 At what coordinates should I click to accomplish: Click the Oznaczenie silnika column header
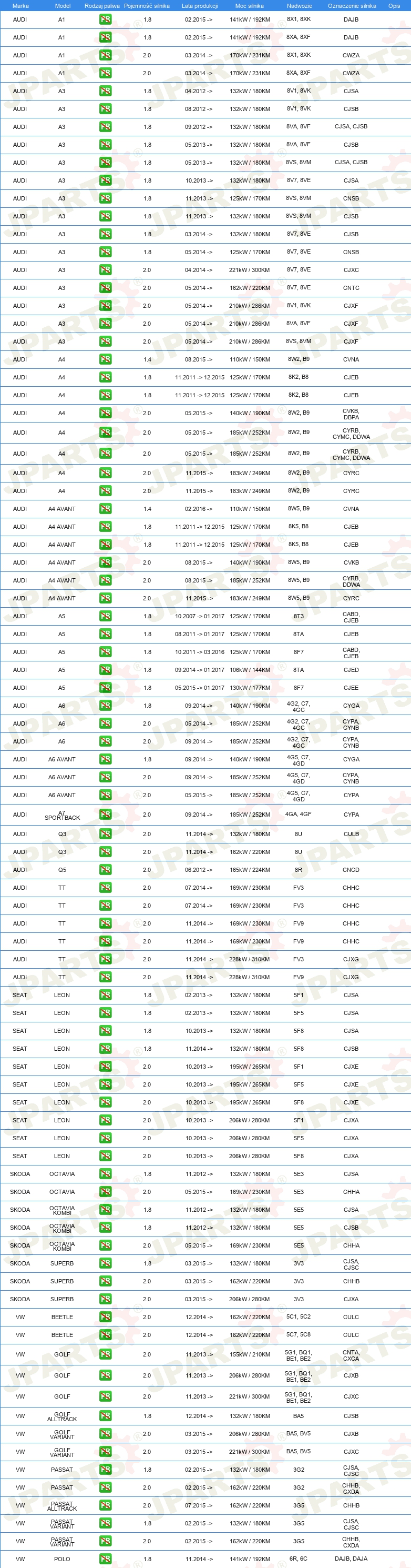pyautogui.click(x=352, y=5)
